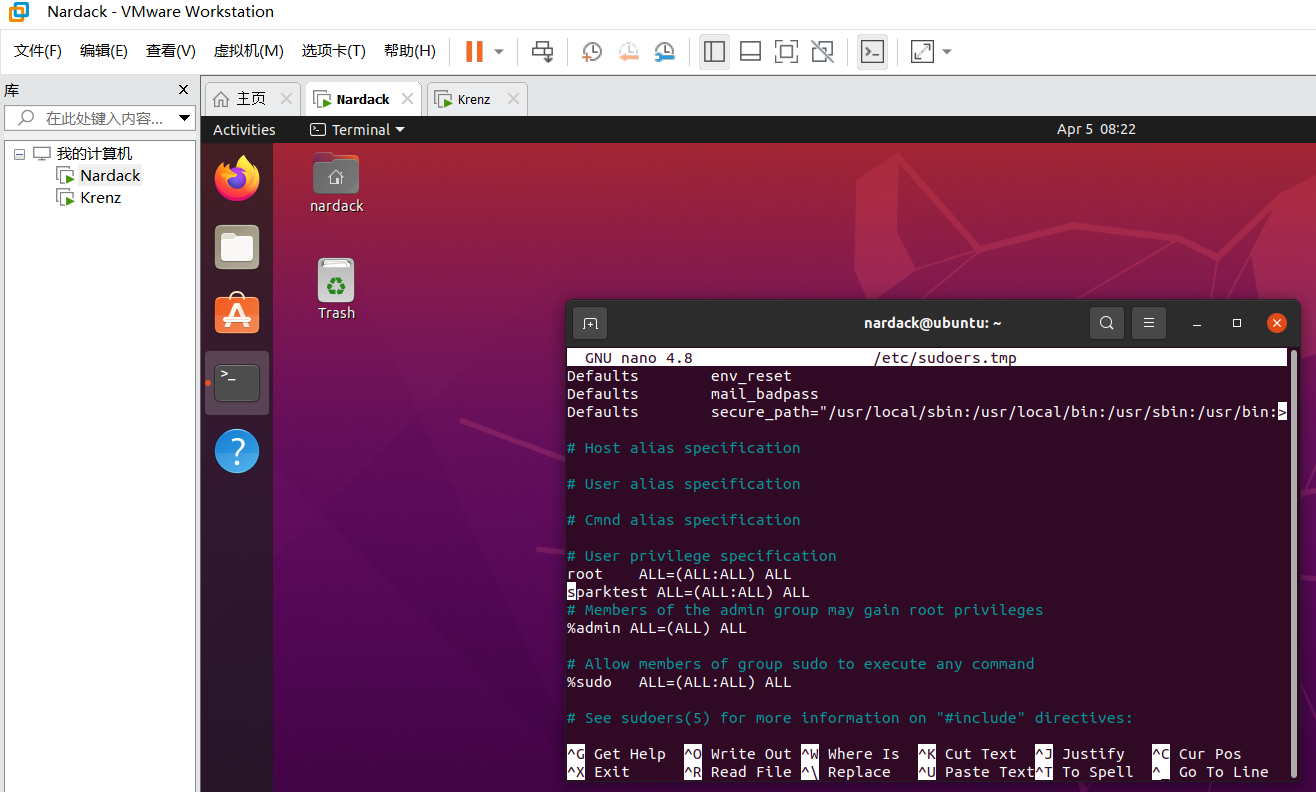Revert the virtual machine to its snapshot
This screenshot has width=1316, height=792.
click(628, 51)
